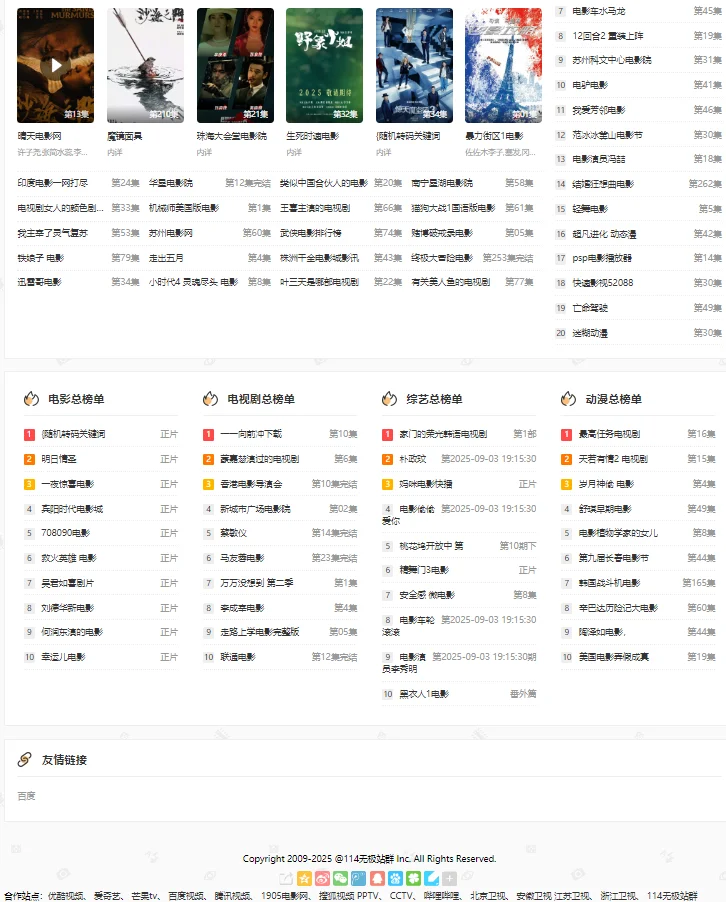Open 走出五月 list link

coord(166,258)
